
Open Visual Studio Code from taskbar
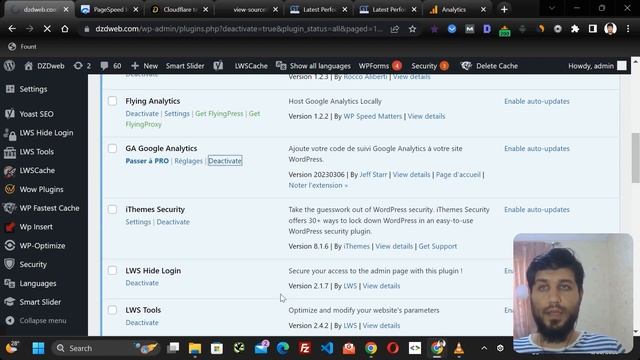click(327, 348)
